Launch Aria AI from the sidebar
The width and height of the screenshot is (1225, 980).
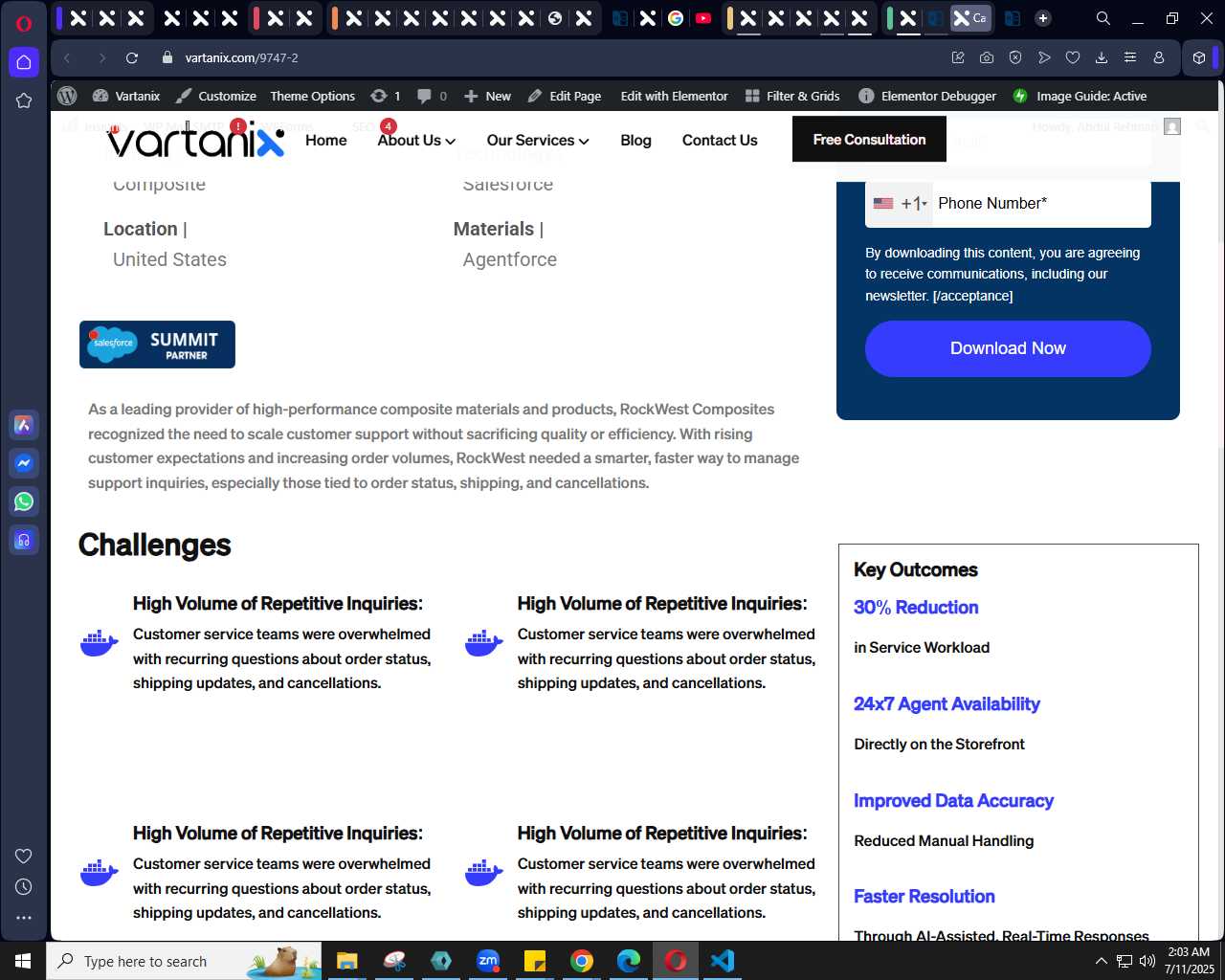24,425
